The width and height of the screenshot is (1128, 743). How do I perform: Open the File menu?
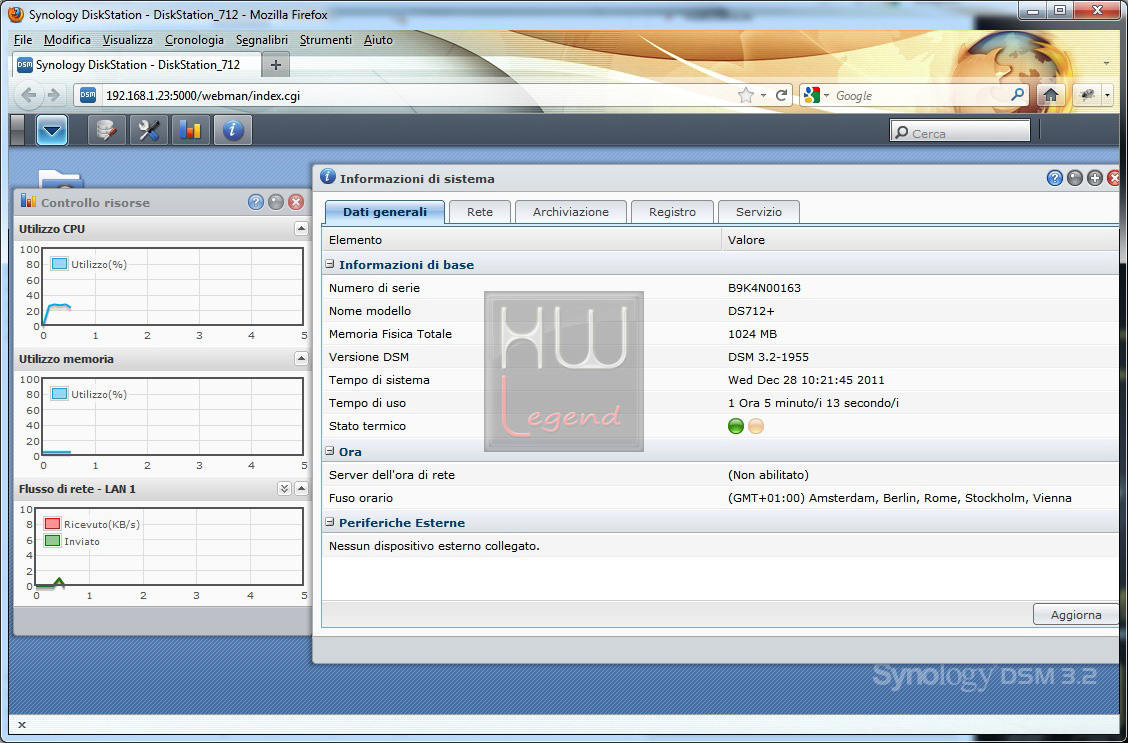22,40
